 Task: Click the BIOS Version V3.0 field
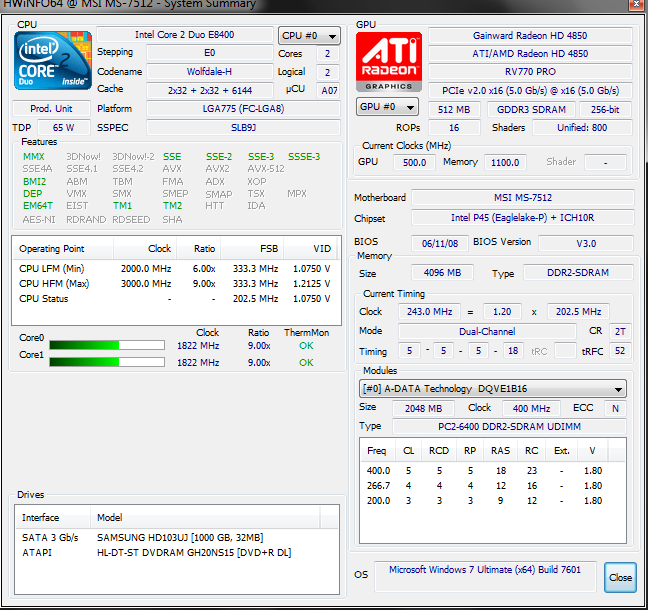click(x=586, y=243)
